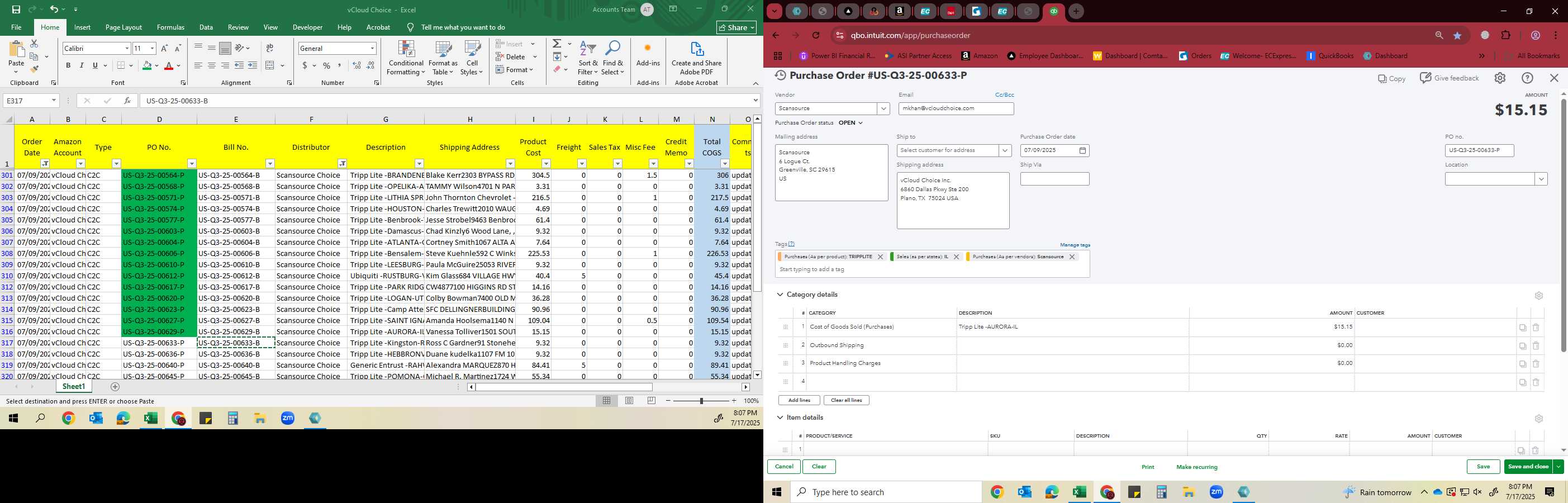Image resolution: width=1568 pixels, height=503 pixels.
Task: Open the font size dropdown
Action: coord(152,48)
